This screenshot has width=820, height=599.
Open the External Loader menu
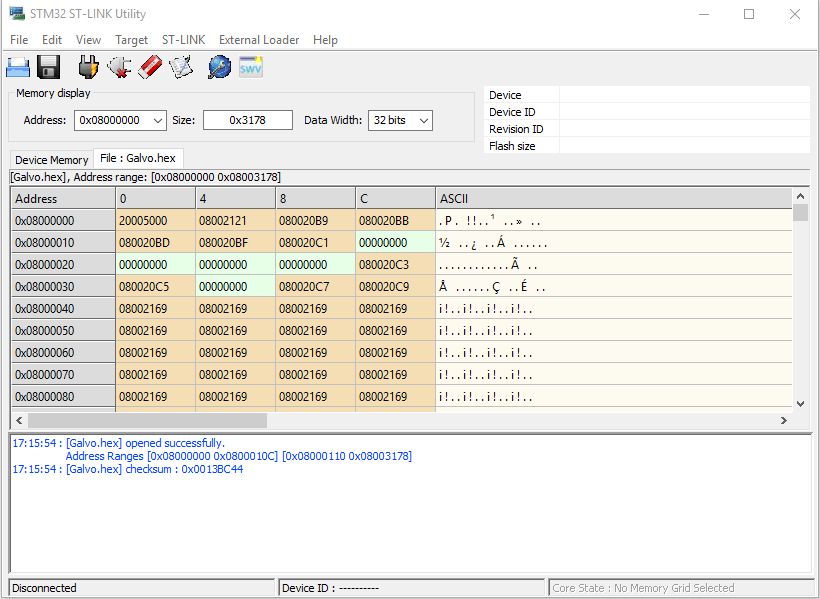258,40
